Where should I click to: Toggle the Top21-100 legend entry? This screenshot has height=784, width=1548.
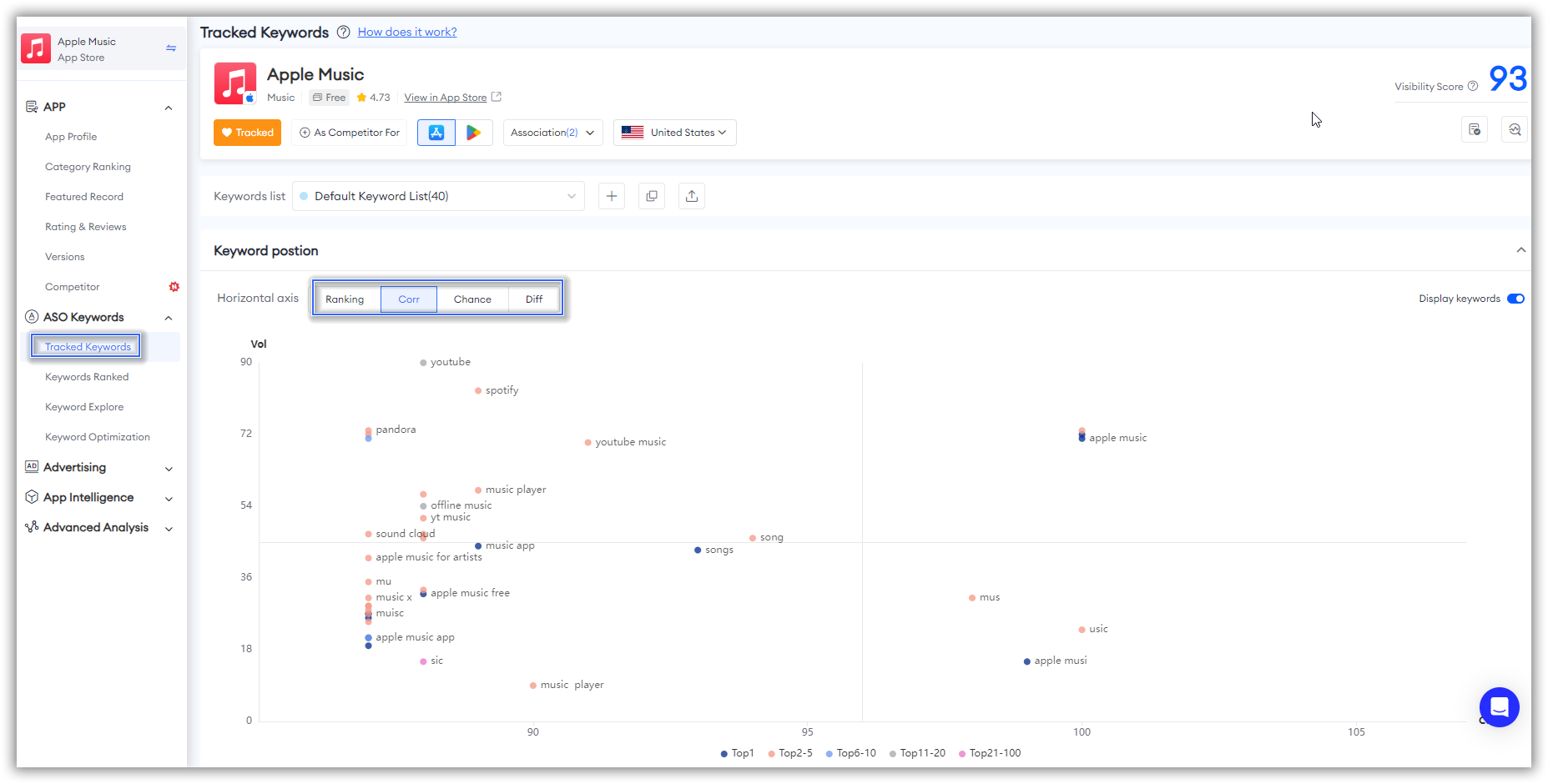[x=990, y=753]
